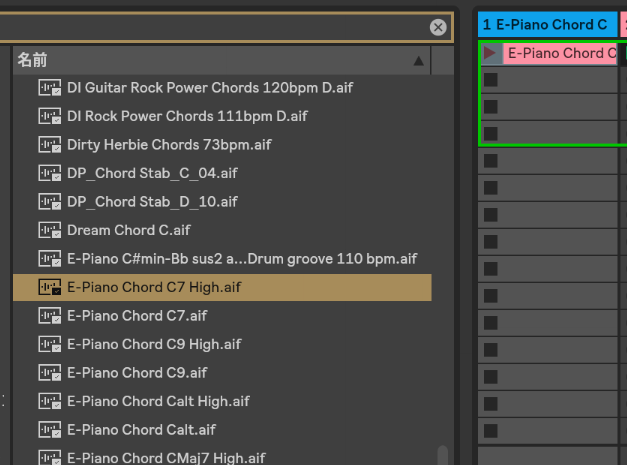Click icon beside E-Piano Chord Calt High.aif
The width and height of the screenshot is (627, 465).
point(49,401)
